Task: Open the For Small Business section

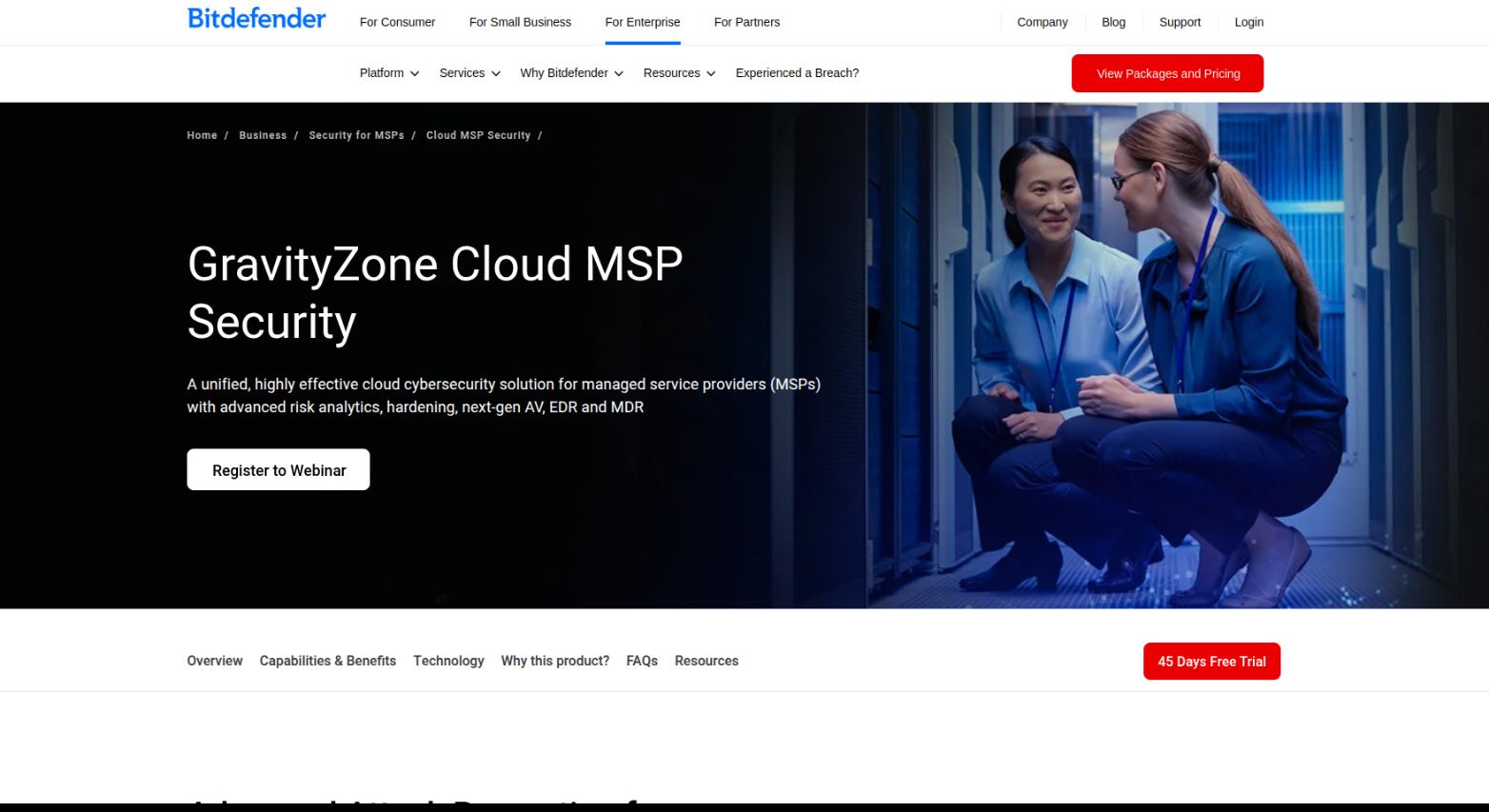Action: [x=519, y=22]
